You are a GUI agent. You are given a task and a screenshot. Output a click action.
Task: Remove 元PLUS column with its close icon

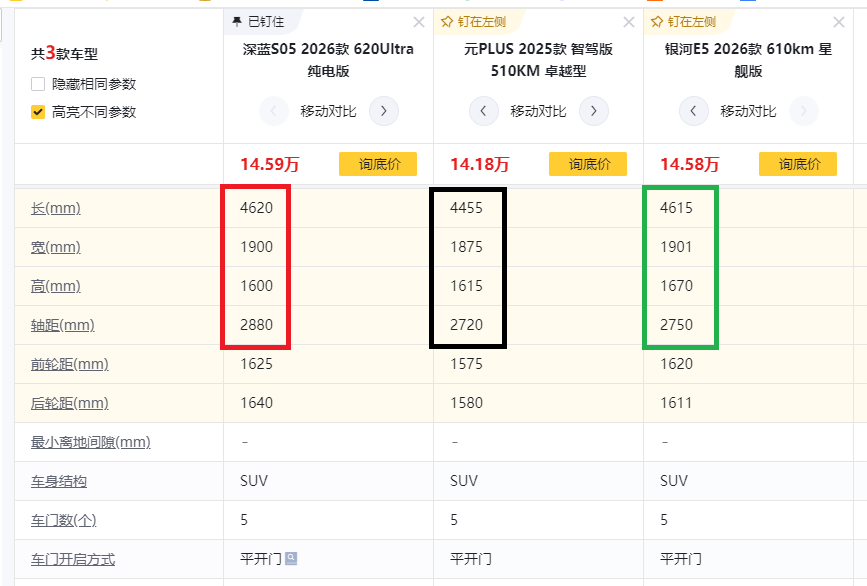pyautogui.click(x=629, y=22)
